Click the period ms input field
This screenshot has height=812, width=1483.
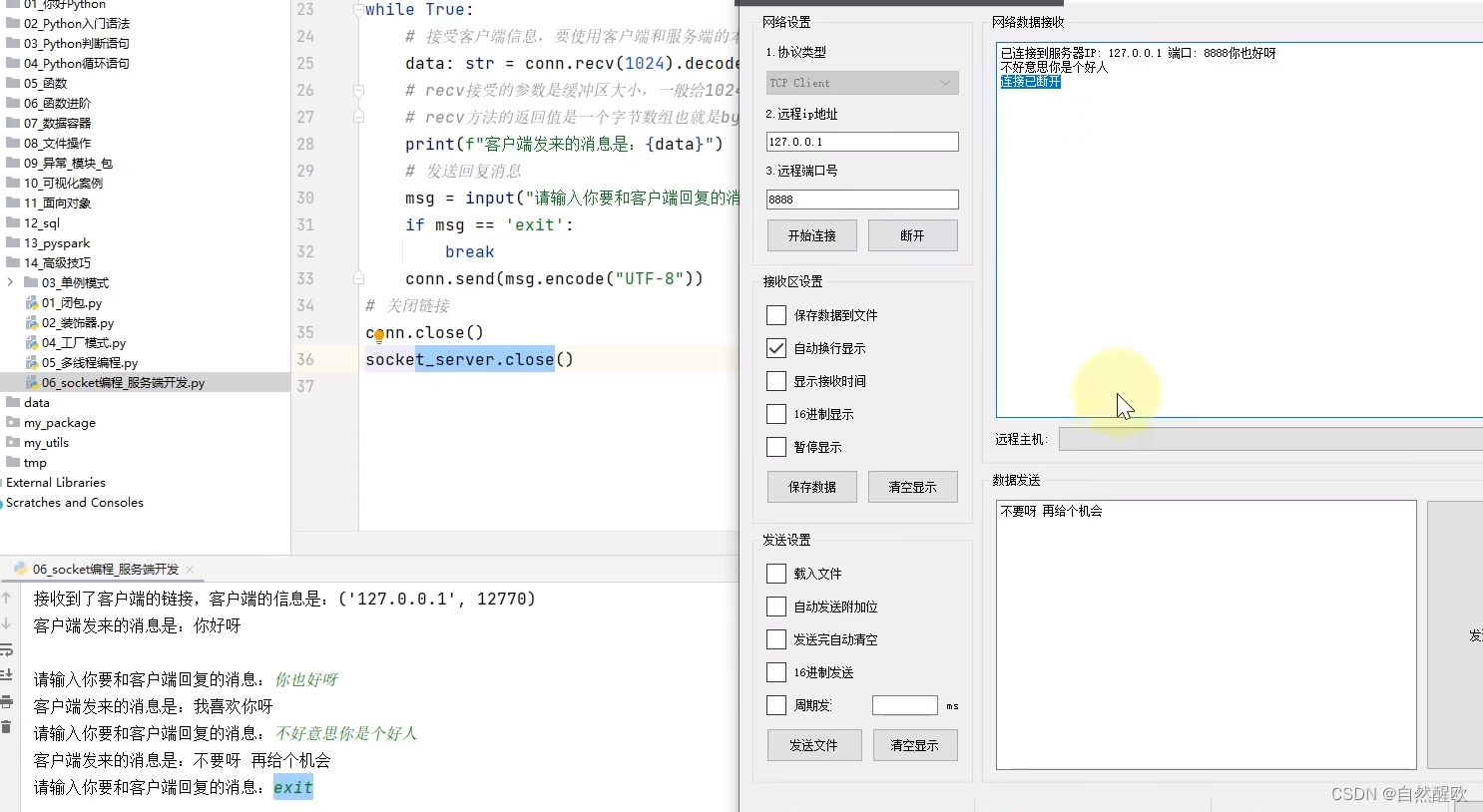click(x=905, y=705)
